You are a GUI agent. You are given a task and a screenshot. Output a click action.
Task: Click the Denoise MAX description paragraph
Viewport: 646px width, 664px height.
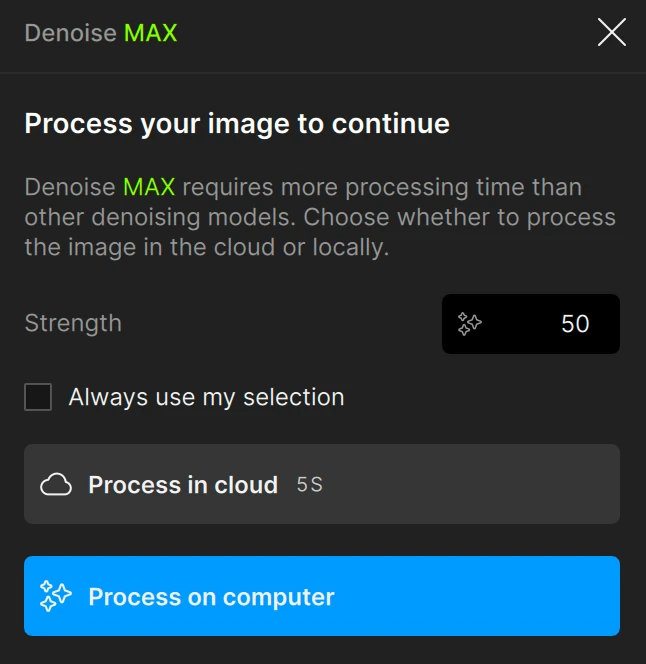click(x=320, y=217)
